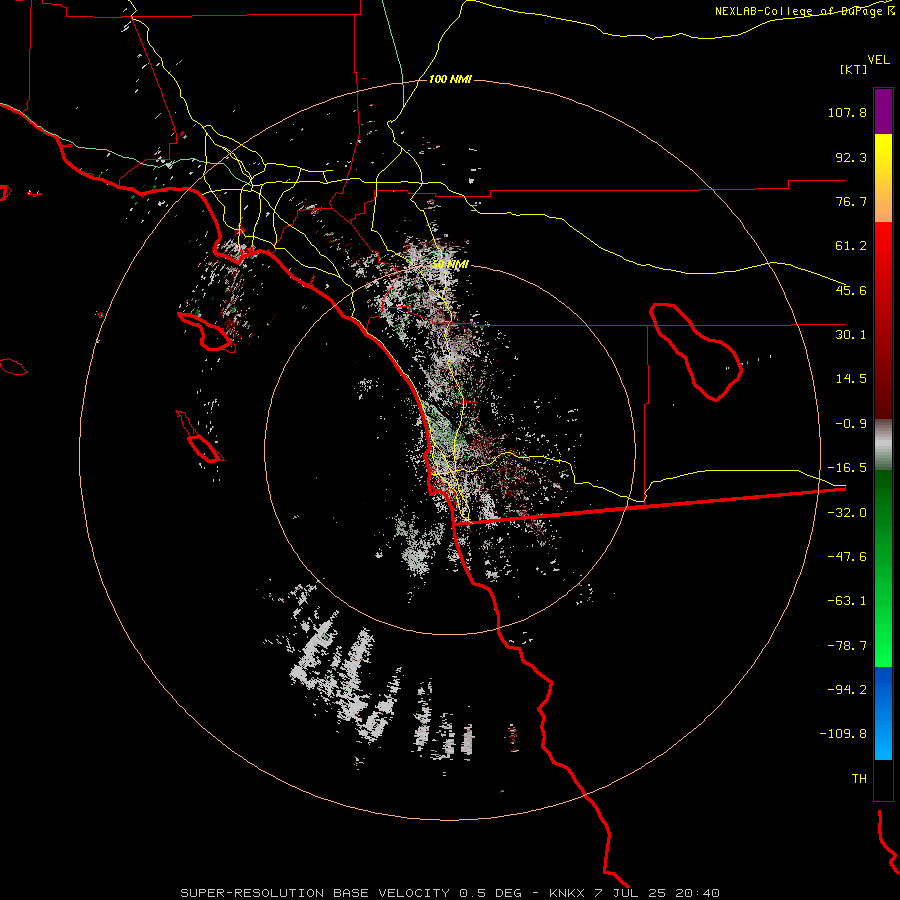The height and width of the screenshot is (900, 900).
Task: Click the 50 NMI range ring label
Action: tap(450, 265)
